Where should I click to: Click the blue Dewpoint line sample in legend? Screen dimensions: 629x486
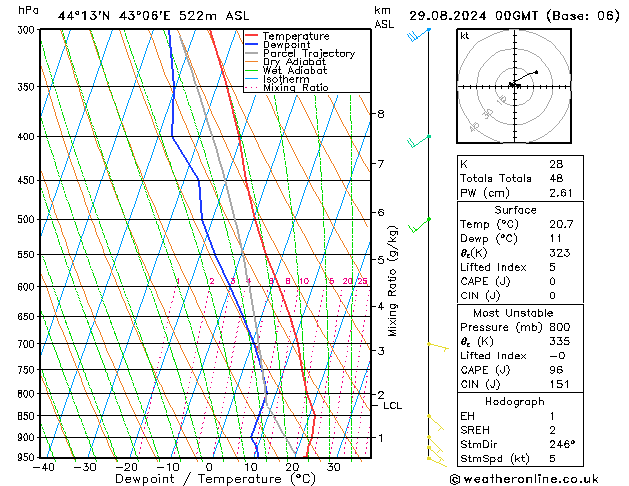coord(251,44)
